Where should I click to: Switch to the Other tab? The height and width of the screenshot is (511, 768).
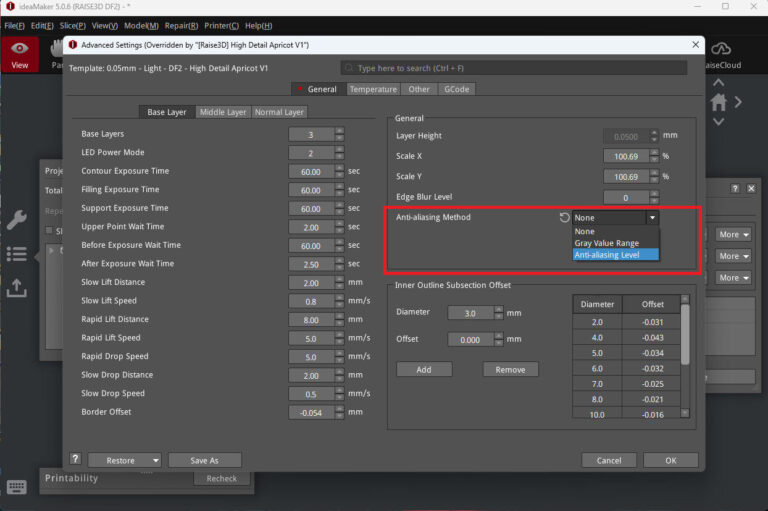click(x=419, y=89)
